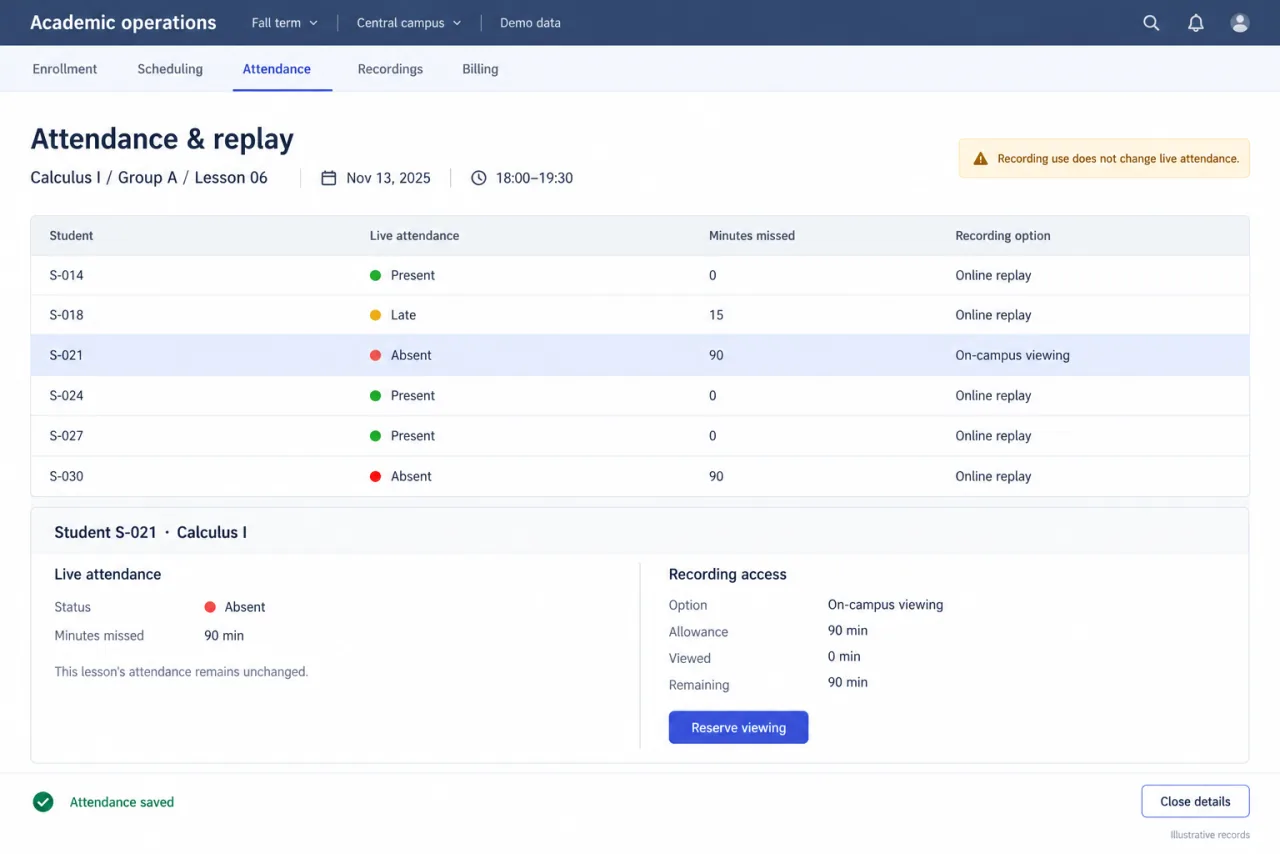Select student row S-024
1280x854 pixels.
point(640,396)
